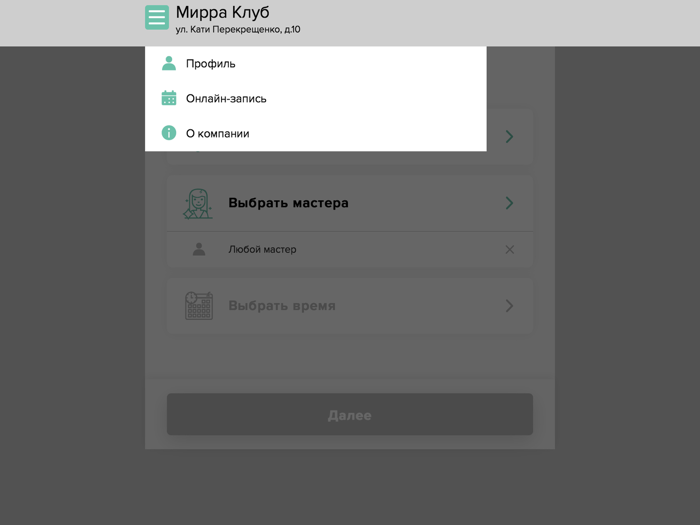700x525 pixels.
Task: Select the Профиль person icon
Action: click(x=169, y=63)
